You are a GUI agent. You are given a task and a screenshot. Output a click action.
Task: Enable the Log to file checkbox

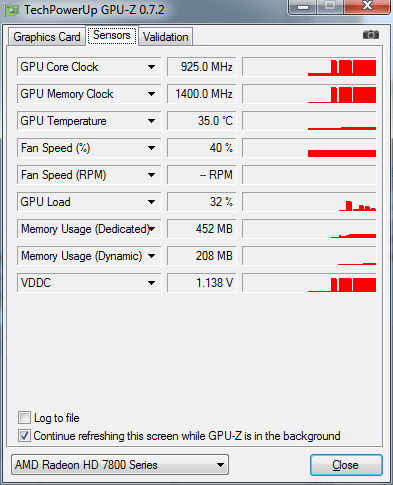(24, 418)
